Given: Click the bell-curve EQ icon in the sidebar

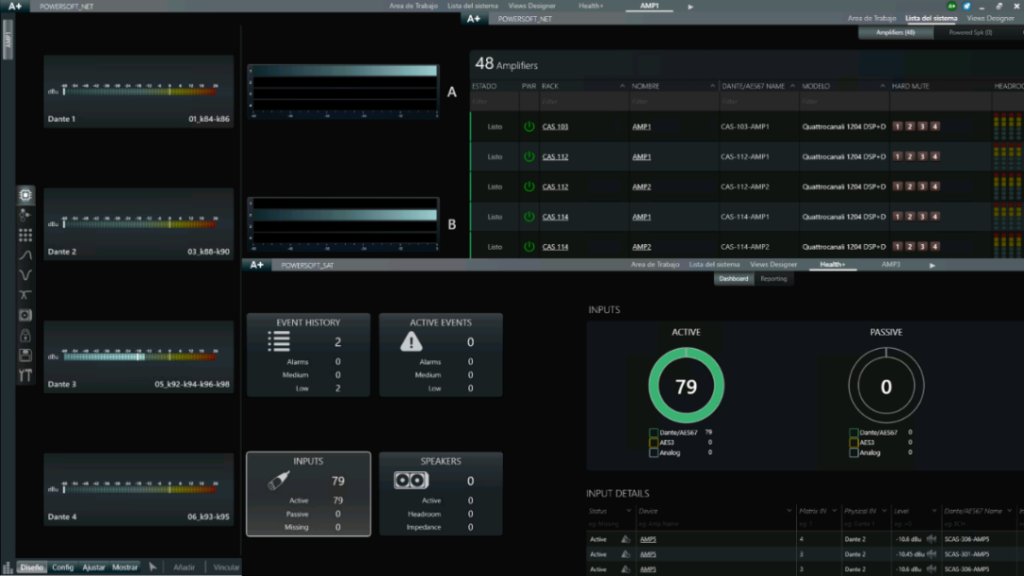Looking at the screenshot, I should [x=25, y=255].
